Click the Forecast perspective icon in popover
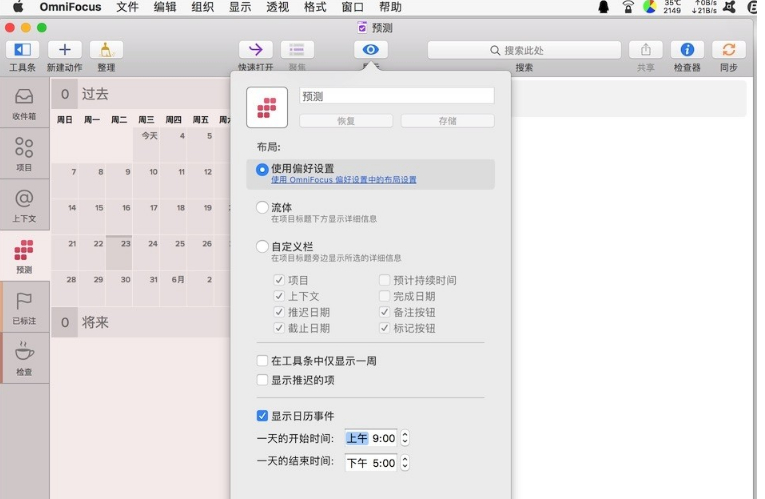The height and width of the screenshot is (499, 765). click(267, 107)
